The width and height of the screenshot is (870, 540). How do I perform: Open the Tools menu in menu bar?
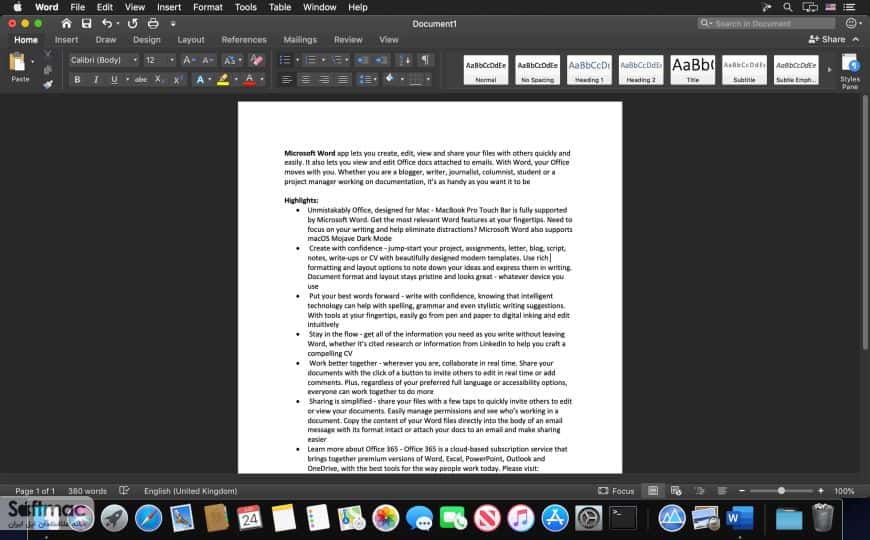245,7
